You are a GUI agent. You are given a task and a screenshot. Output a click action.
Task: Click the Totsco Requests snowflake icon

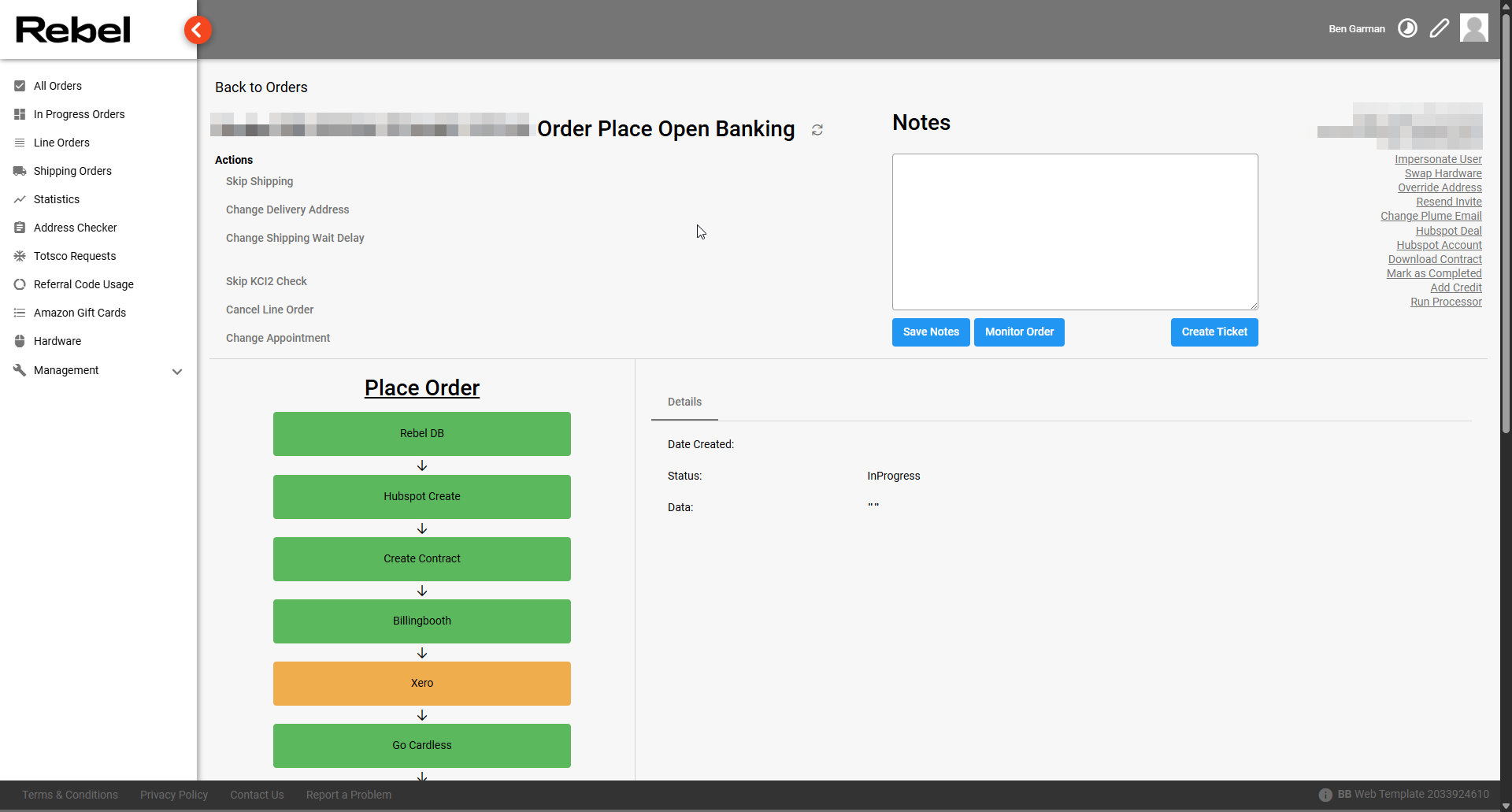(20, 256)
